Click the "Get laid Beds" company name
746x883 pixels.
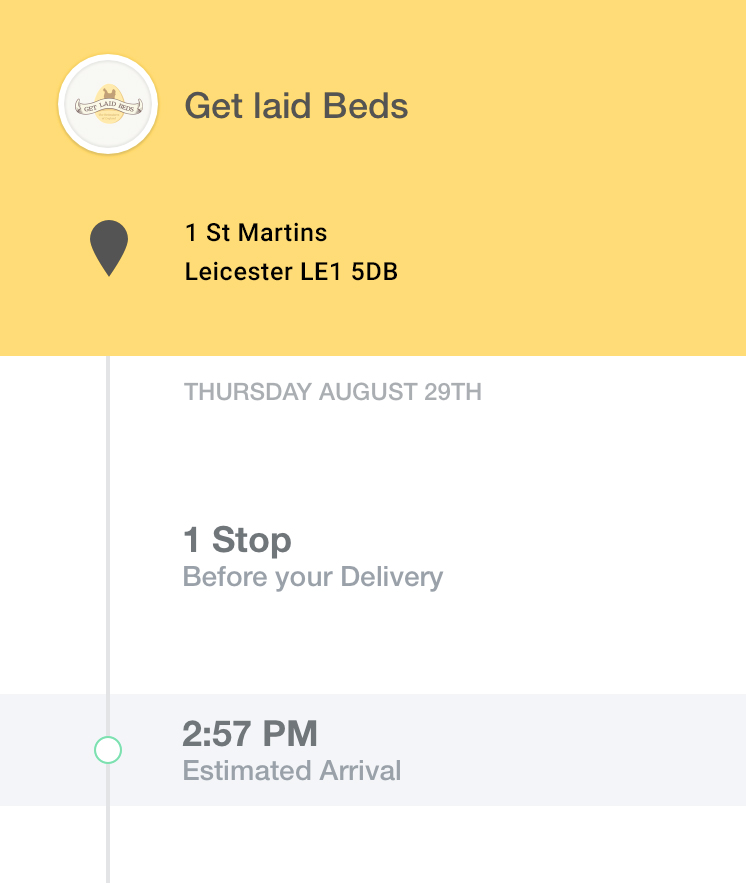click(x=296, y=106)
